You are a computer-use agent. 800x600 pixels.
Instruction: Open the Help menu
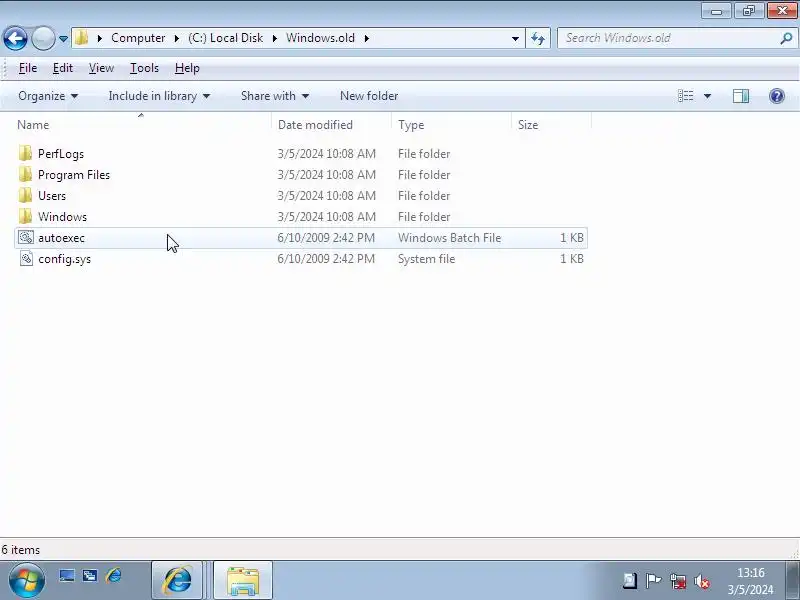pyautogui.click(x=187, y=68)
